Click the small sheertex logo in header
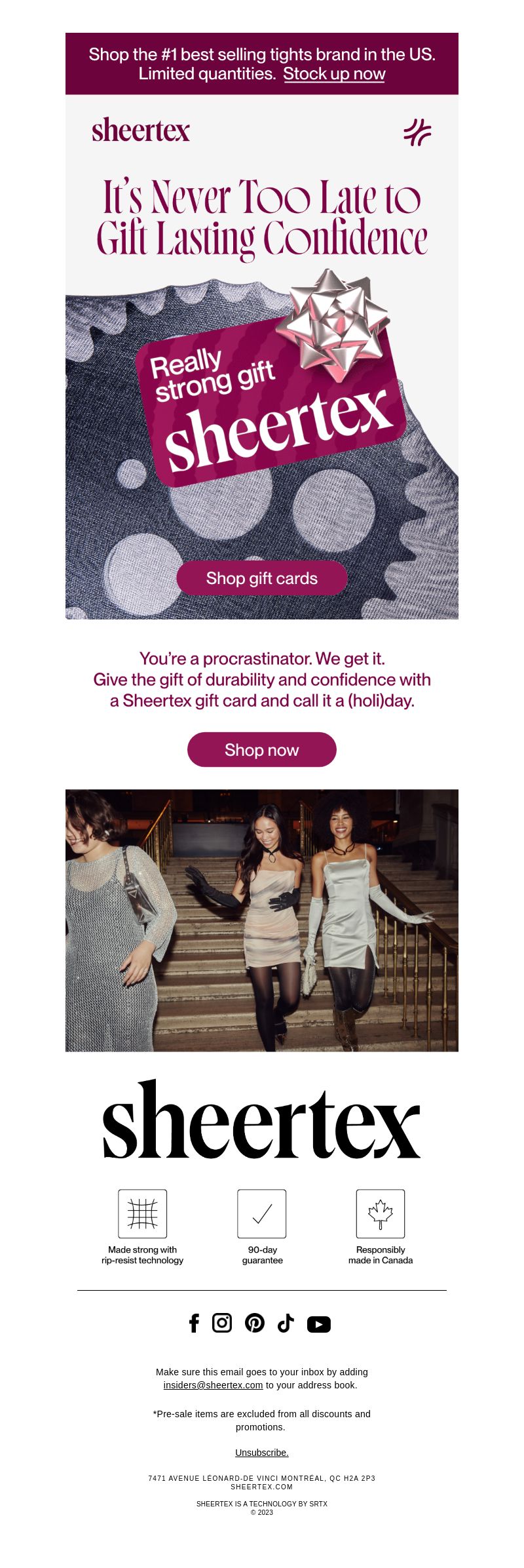 (x=141, y=130)
